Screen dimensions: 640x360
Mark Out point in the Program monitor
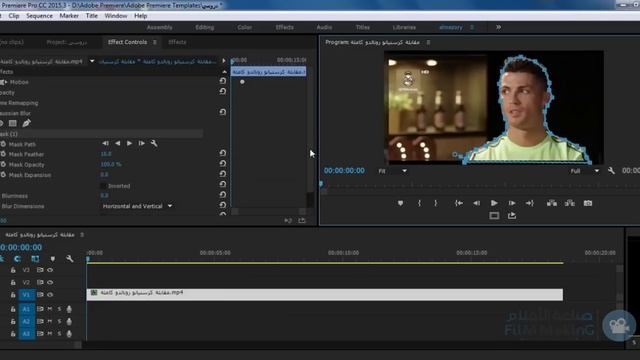click(x=436, y=203)
